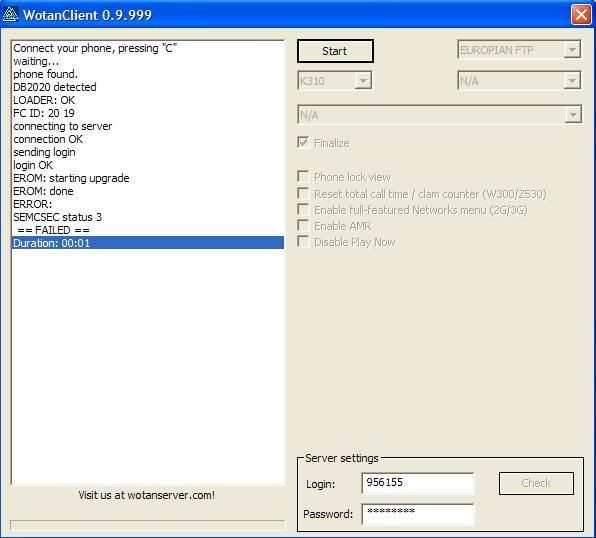Viewport: 596px width, 538px height.
Task: Select the "connecting to server" log line
Action: (x=148, y=126)
